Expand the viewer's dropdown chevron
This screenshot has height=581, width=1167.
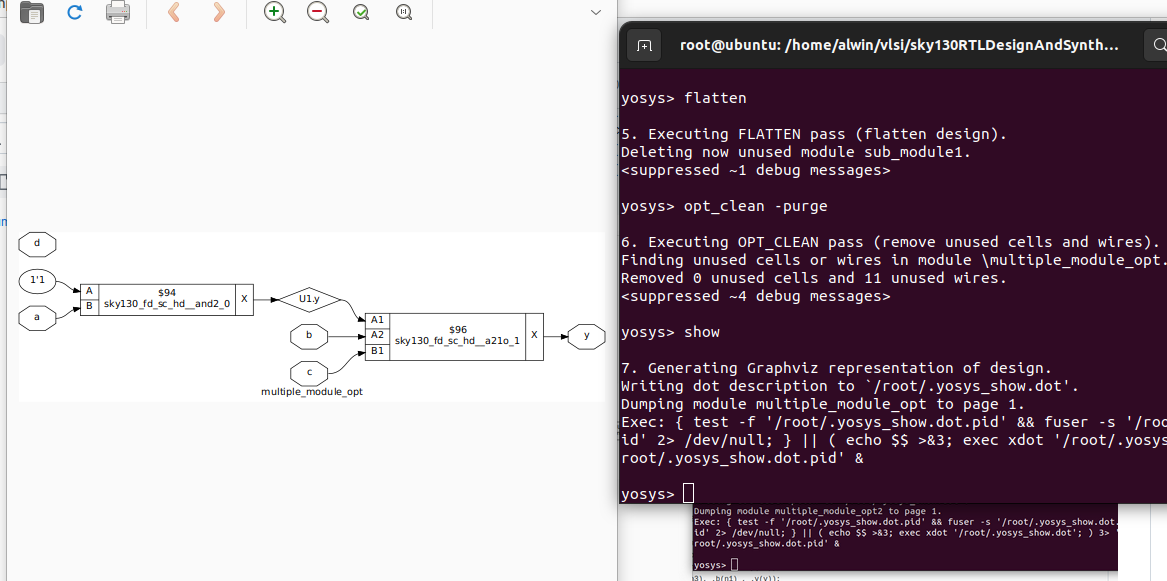tap(596, 12)
